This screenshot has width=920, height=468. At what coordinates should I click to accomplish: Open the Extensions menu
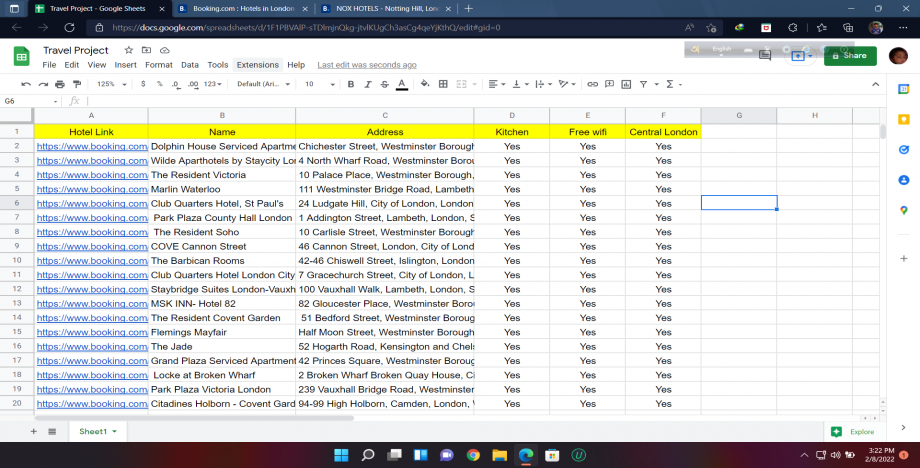(x=257, y=65)
